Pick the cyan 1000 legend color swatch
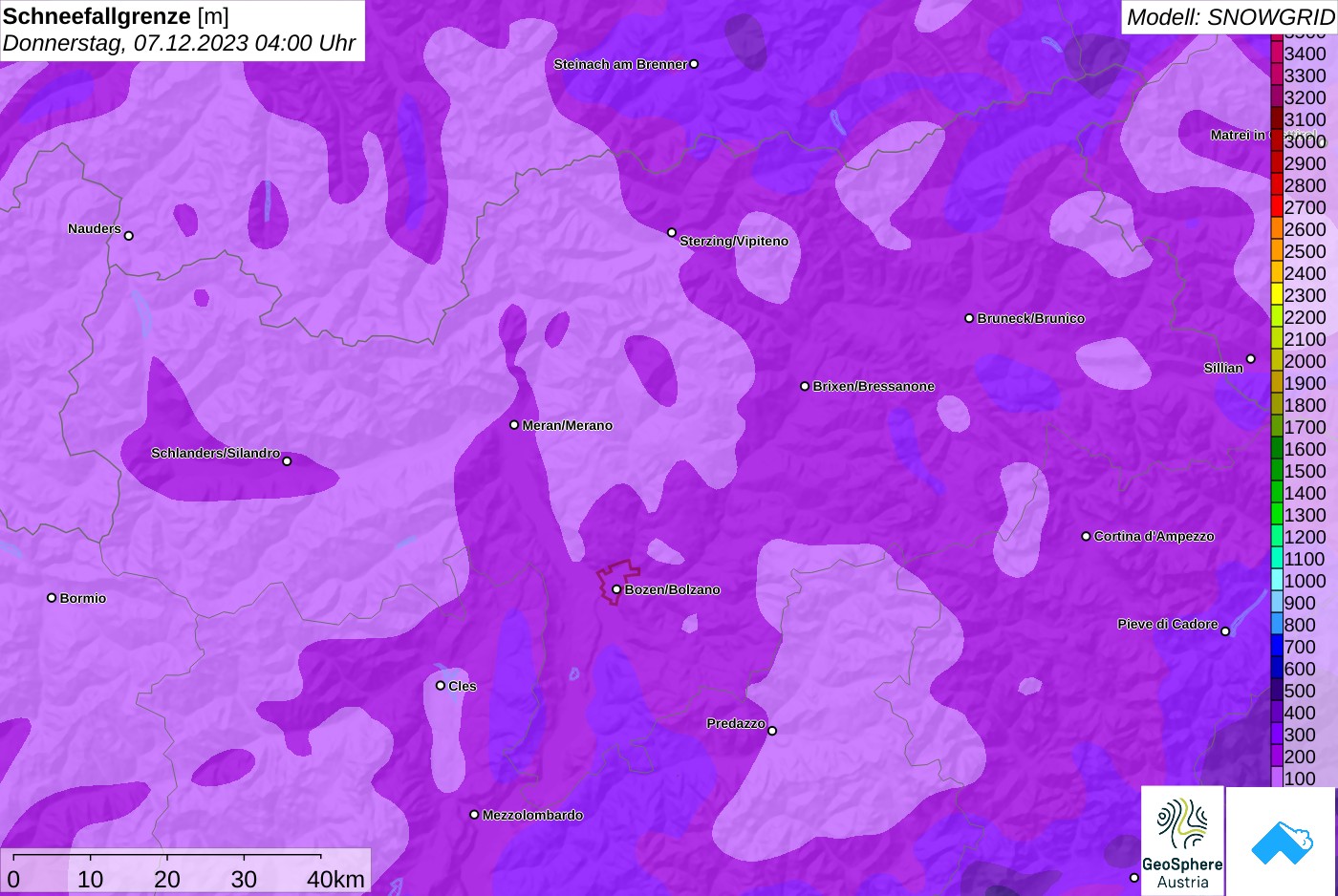1338x896 pixels. pos(1276,580)
